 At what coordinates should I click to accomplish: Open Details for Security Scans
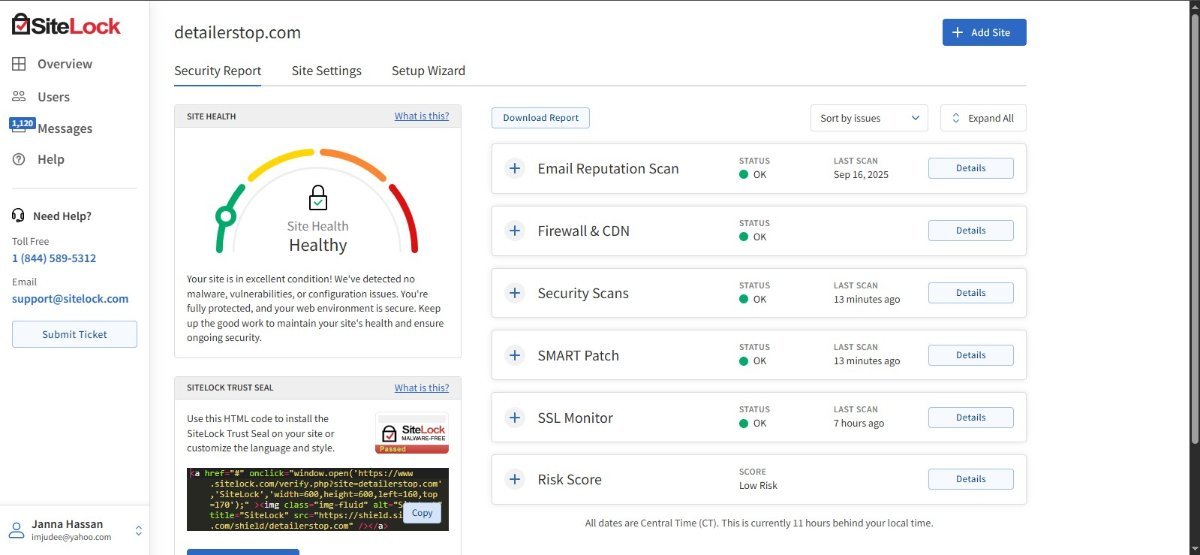pyautogui.click(x=970, y=293)
